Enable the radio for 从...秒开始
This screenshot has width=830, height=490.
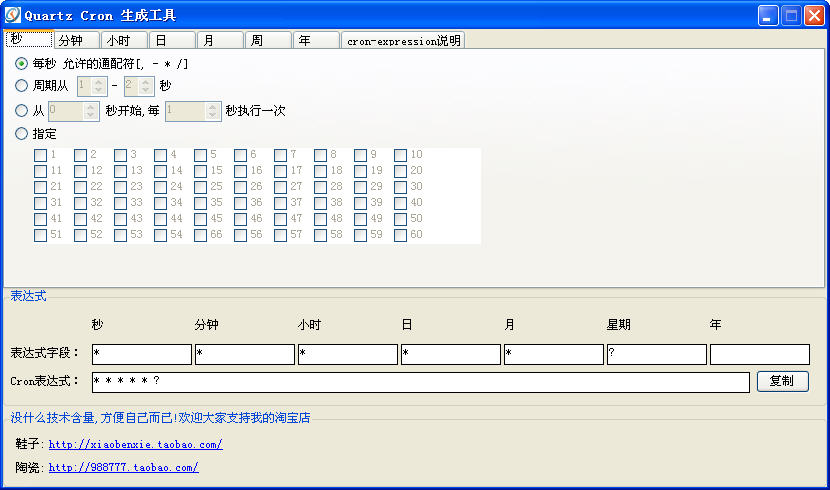(22, 111)
